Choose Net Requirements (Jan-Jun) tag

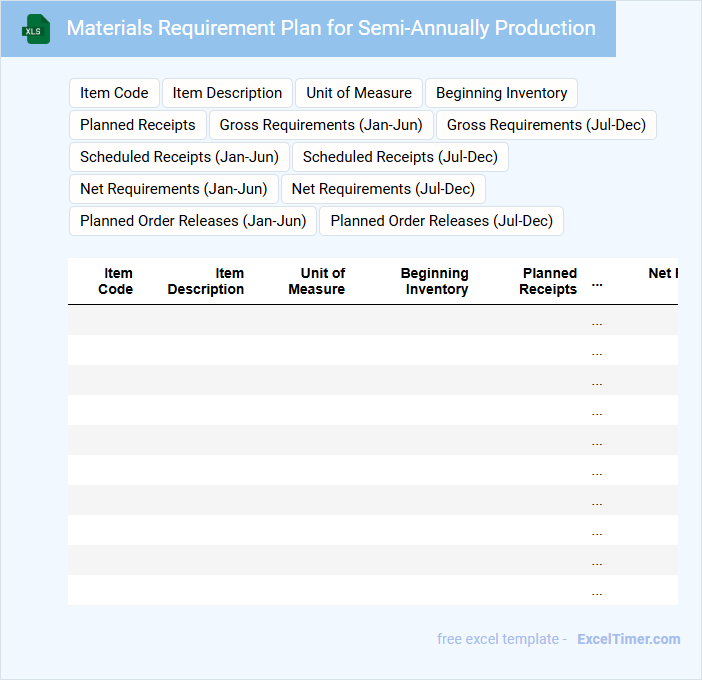[x=174, y=189]
